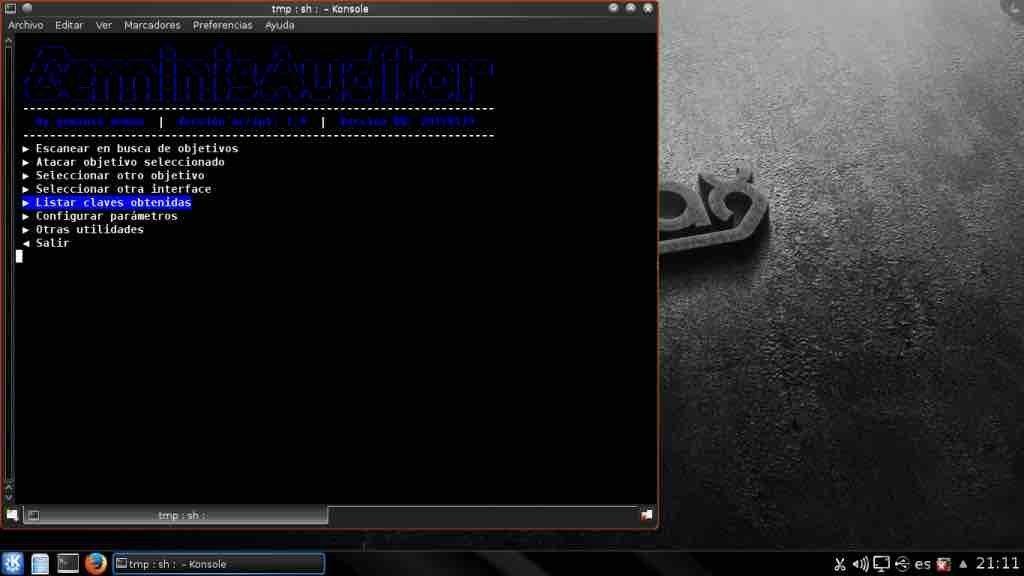
Task: Switch keyboard layout via the es indicator
Action: [x=921, y=563]
